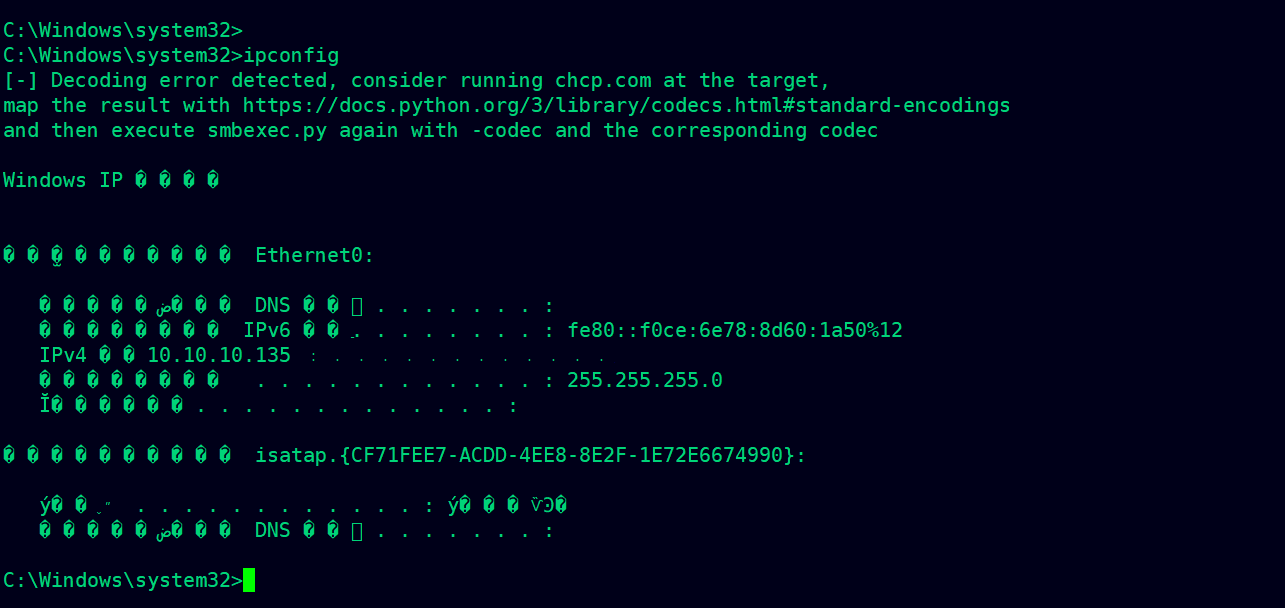
Task: Click the IPv6 label in Ethernet0 section
Action: coord(267,330)
